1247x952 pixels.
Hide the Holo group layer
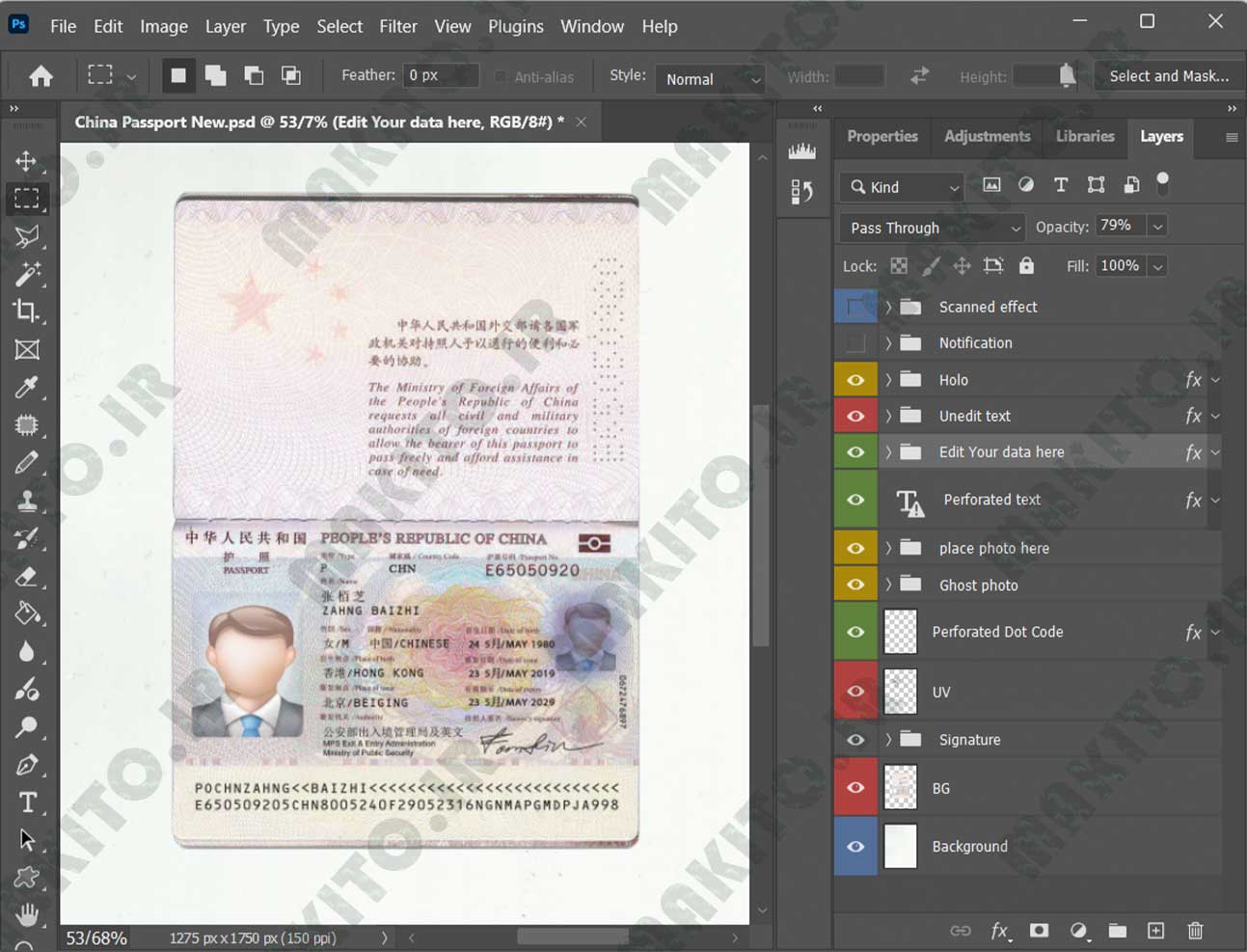tap(855, 380)
